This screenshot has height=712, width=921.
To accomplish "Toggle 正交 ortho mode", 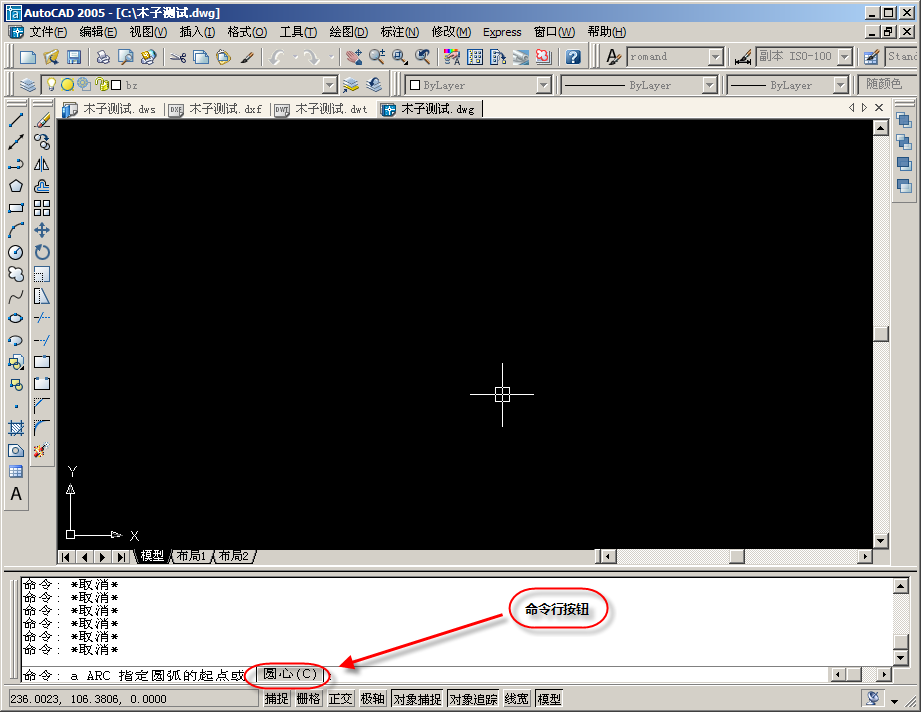I will point(341,699).
